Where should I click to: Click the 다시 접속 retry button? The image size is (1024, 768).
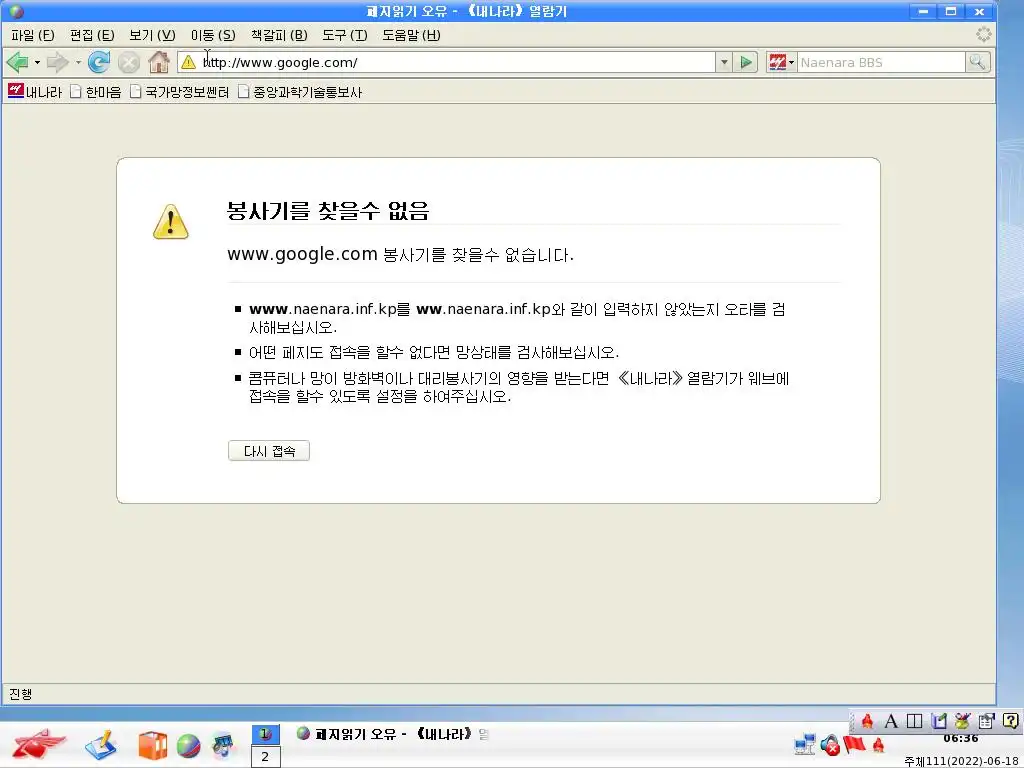[x=268, y=451]
